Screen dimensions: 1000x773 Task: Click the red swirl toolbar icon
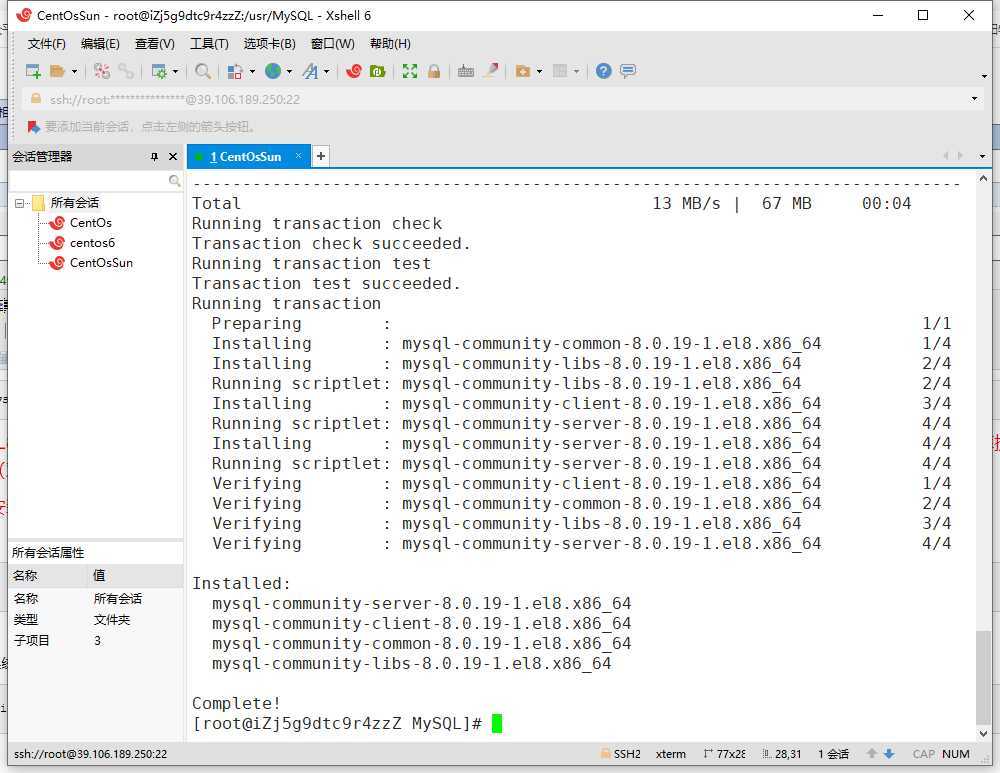pos(353,71)
